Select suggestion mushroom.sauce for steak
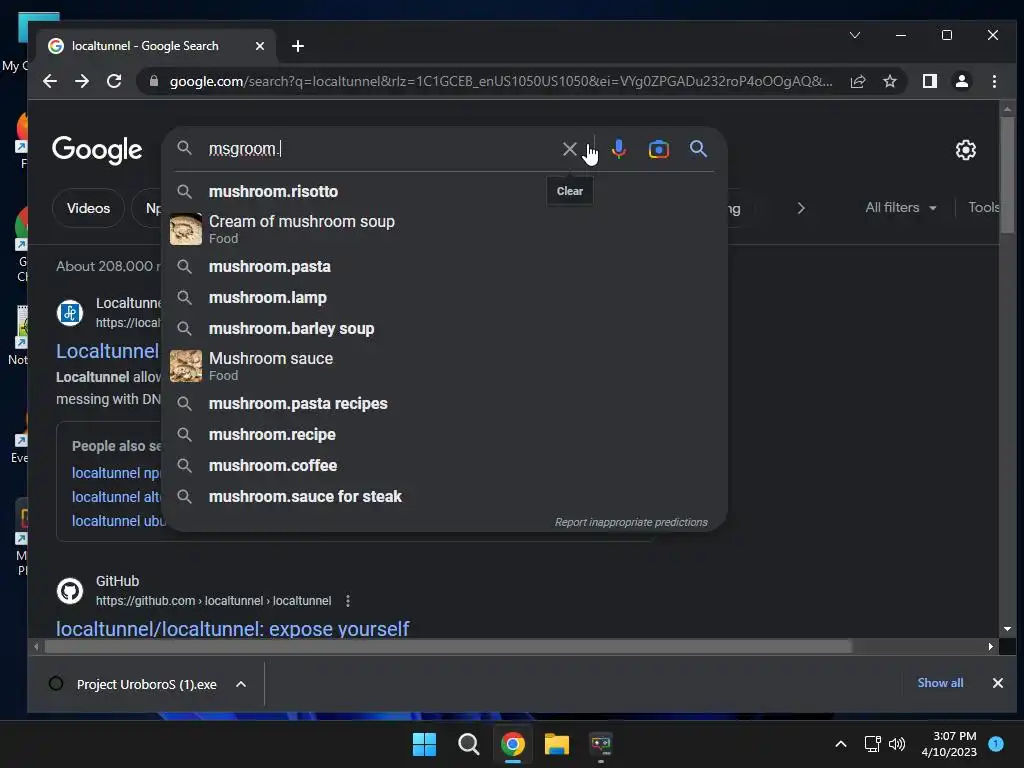 444,496
